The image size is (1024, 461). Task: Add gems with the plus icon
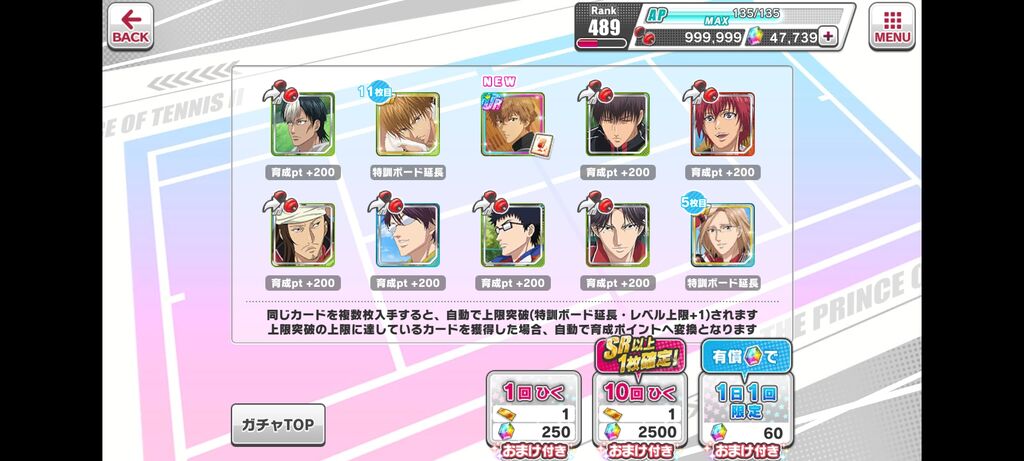pyautogui.click(x=827, y=37)
